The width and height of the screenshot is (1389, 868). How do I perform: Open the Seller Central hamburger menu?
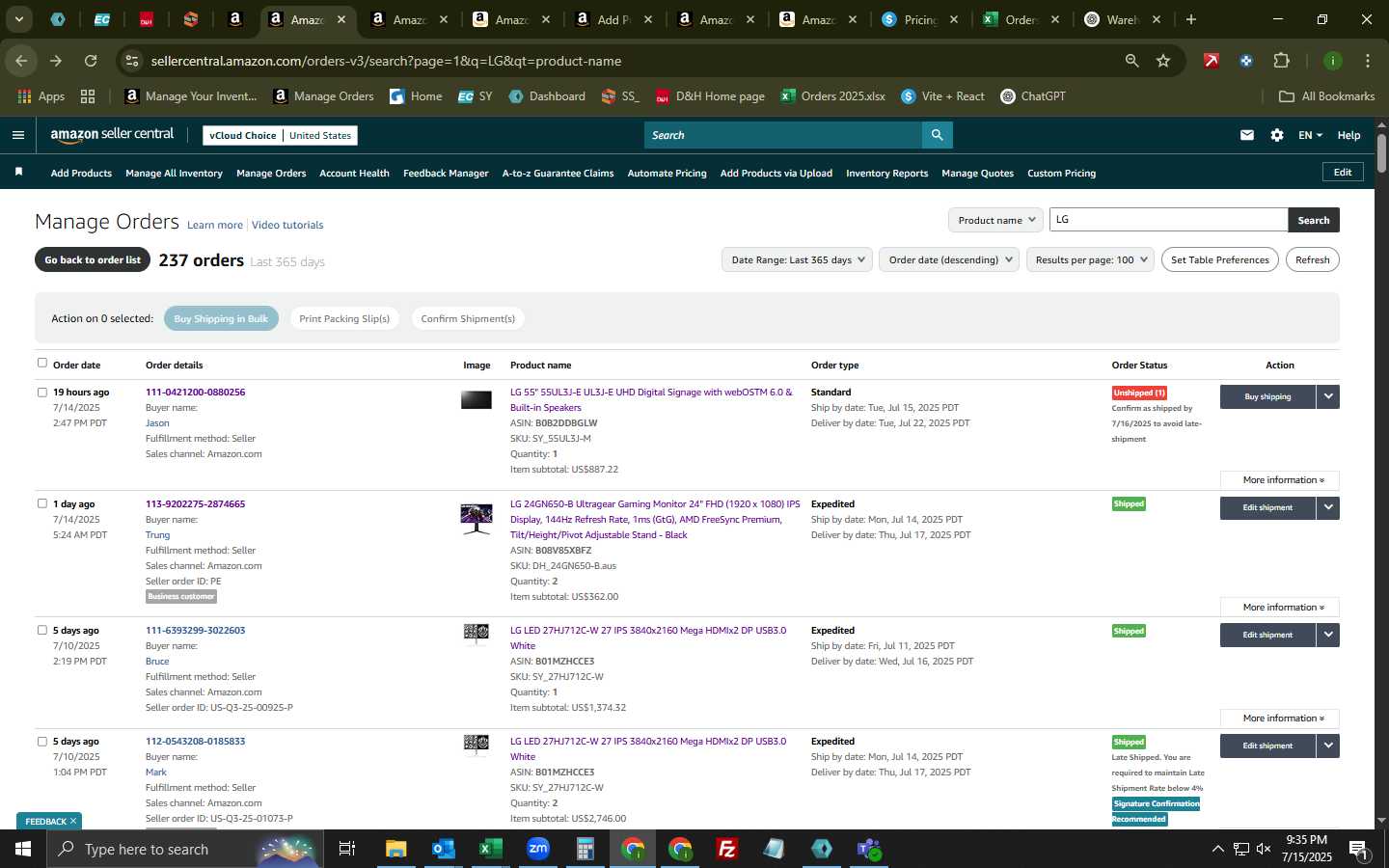pyautogui.click(x=17, y=135)
